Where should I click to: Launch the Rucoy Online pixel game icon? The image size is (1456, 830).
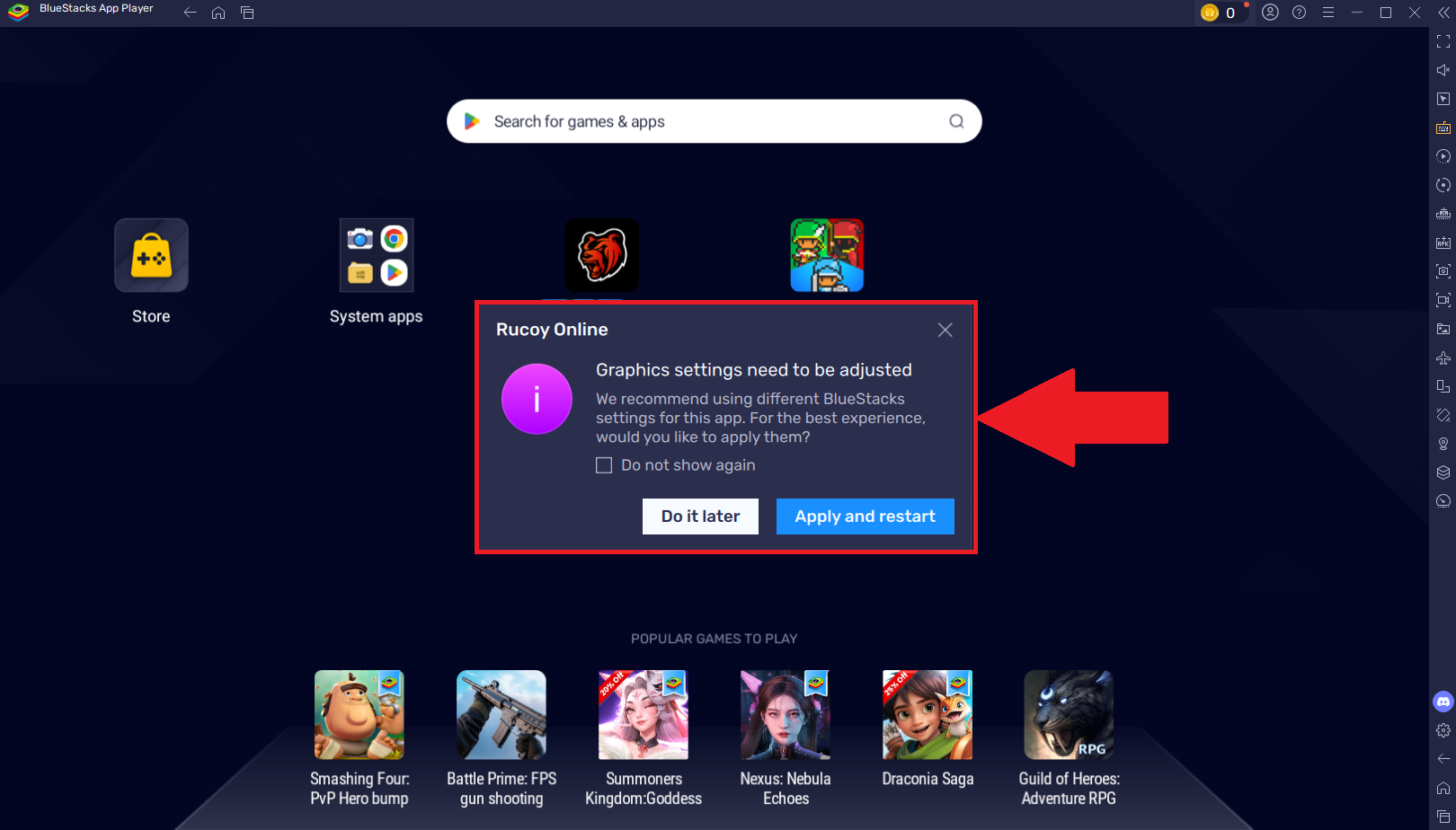tap(827, 255)
